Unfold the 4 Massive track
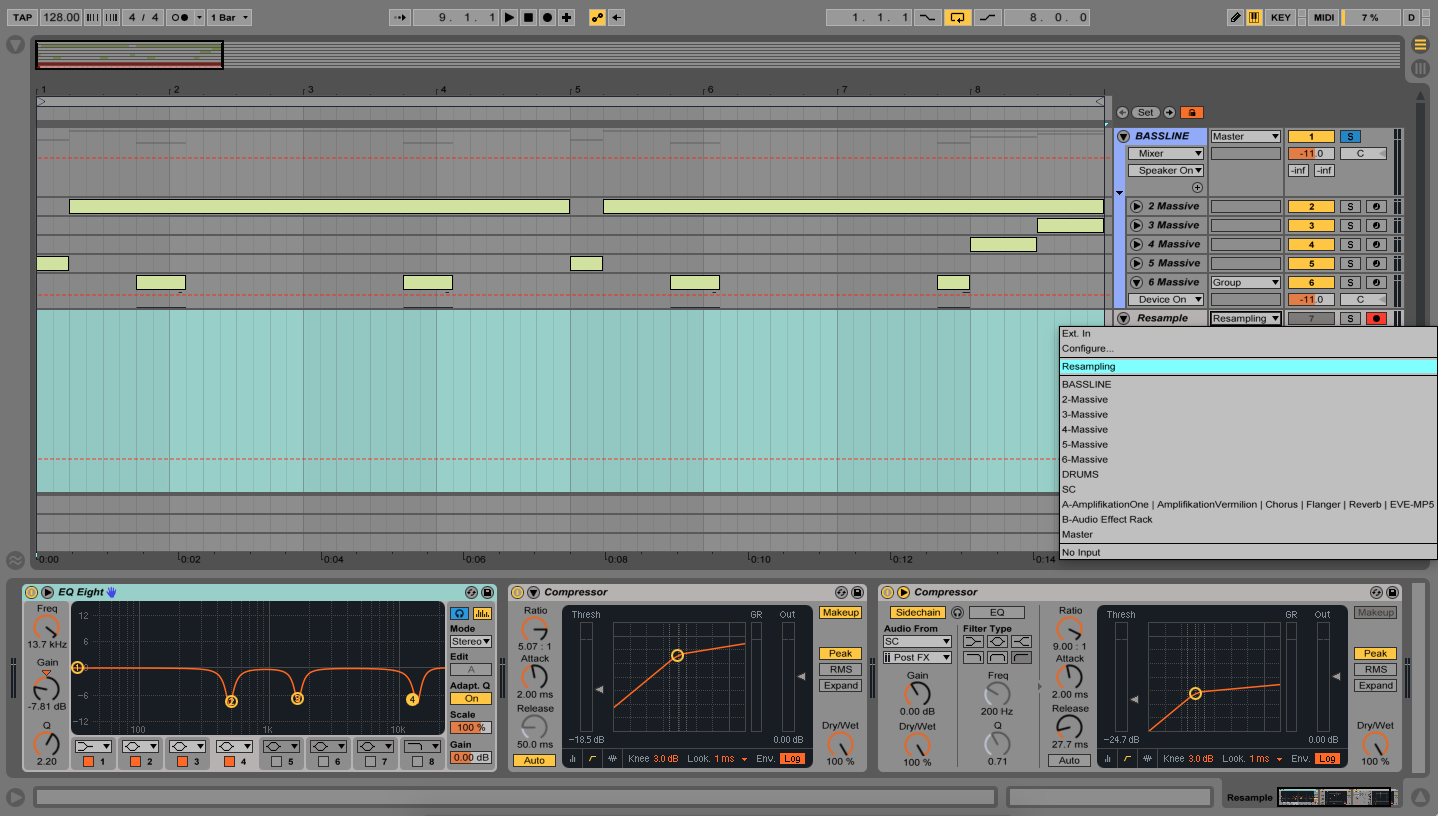 coord(1136,244)
